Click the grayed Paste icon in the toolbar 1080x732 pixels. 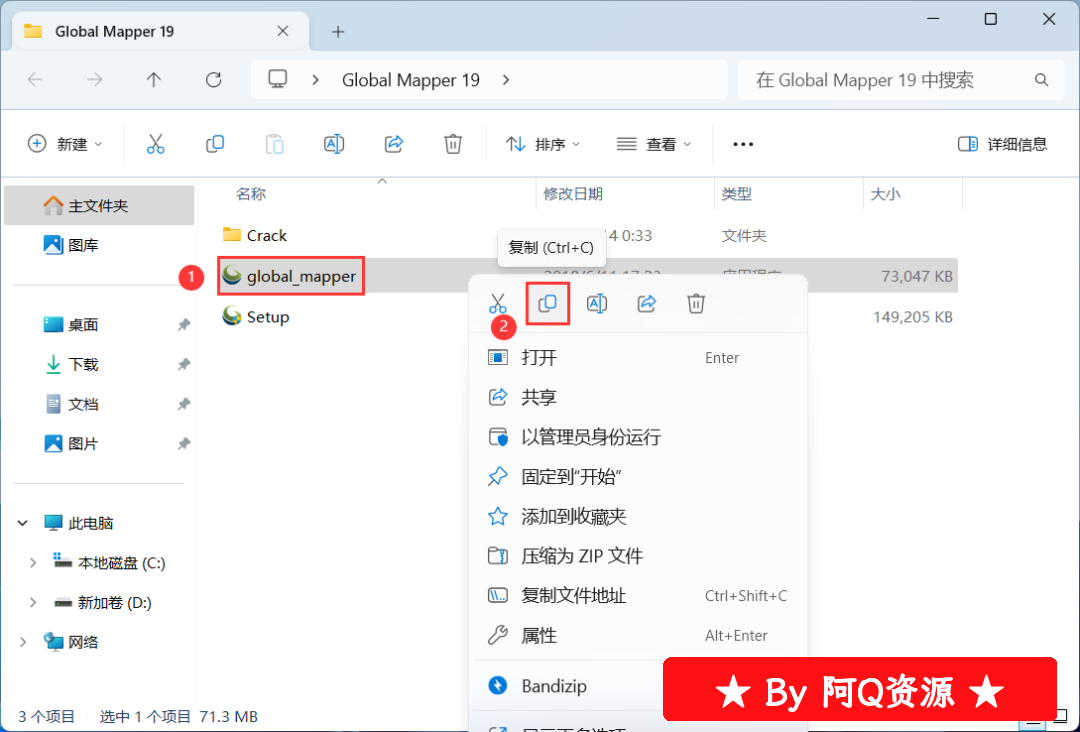pos(274,144)
